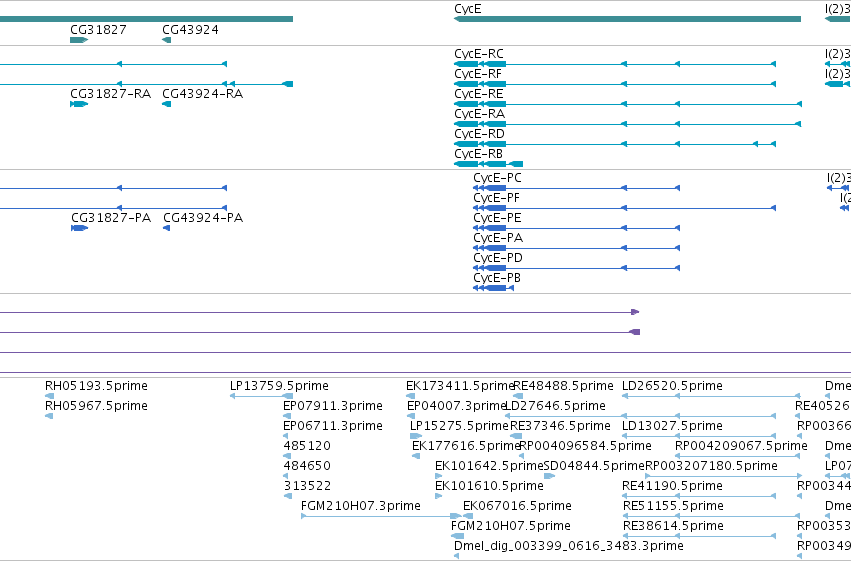Select transcript CycE-RF

[615, 84]
